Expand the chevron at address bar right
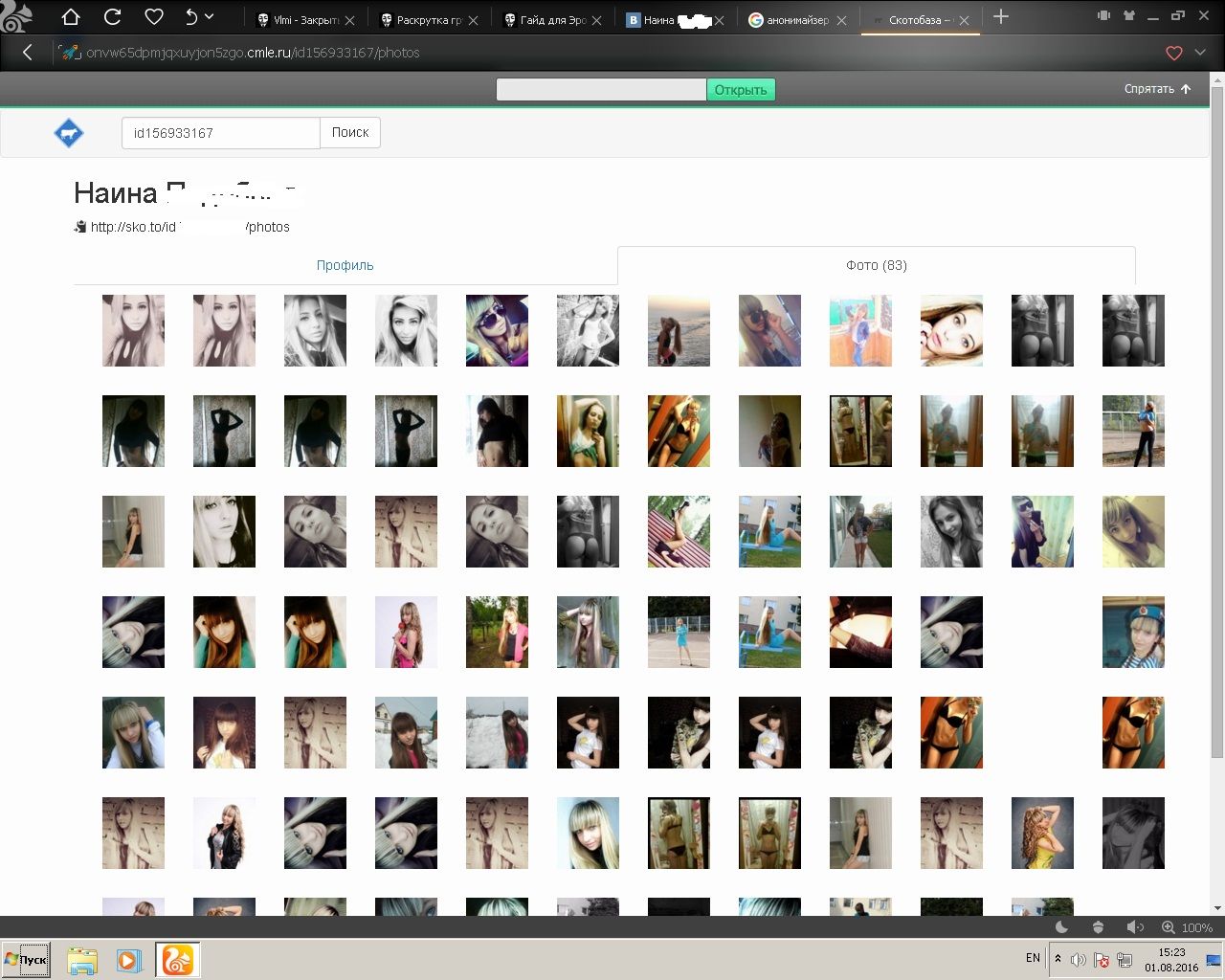The width and height of the screenshot is (1225, 980). [1201, 54]
